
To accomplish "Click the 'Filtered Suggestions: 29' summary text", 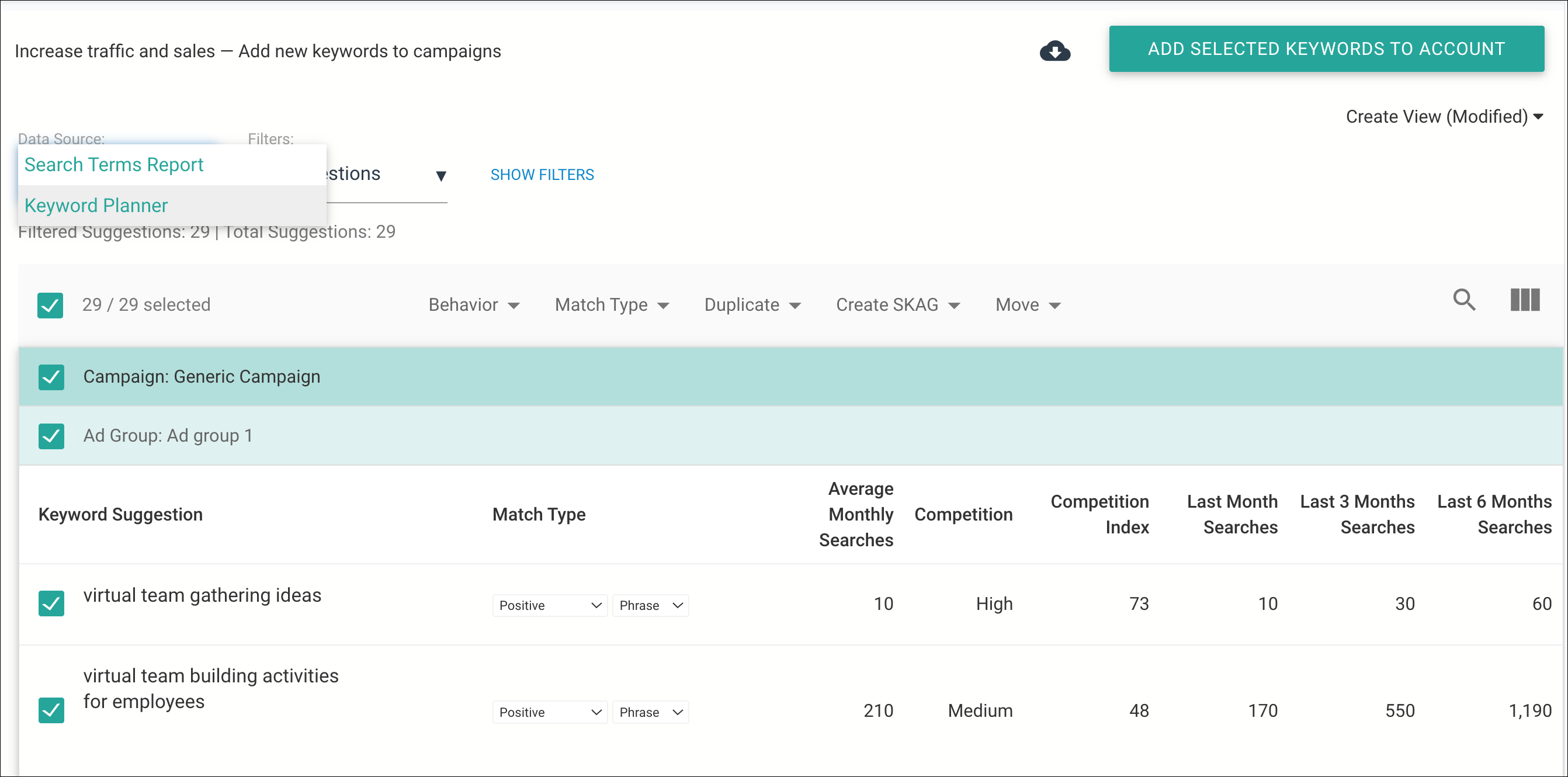I will tap(114, 232).
